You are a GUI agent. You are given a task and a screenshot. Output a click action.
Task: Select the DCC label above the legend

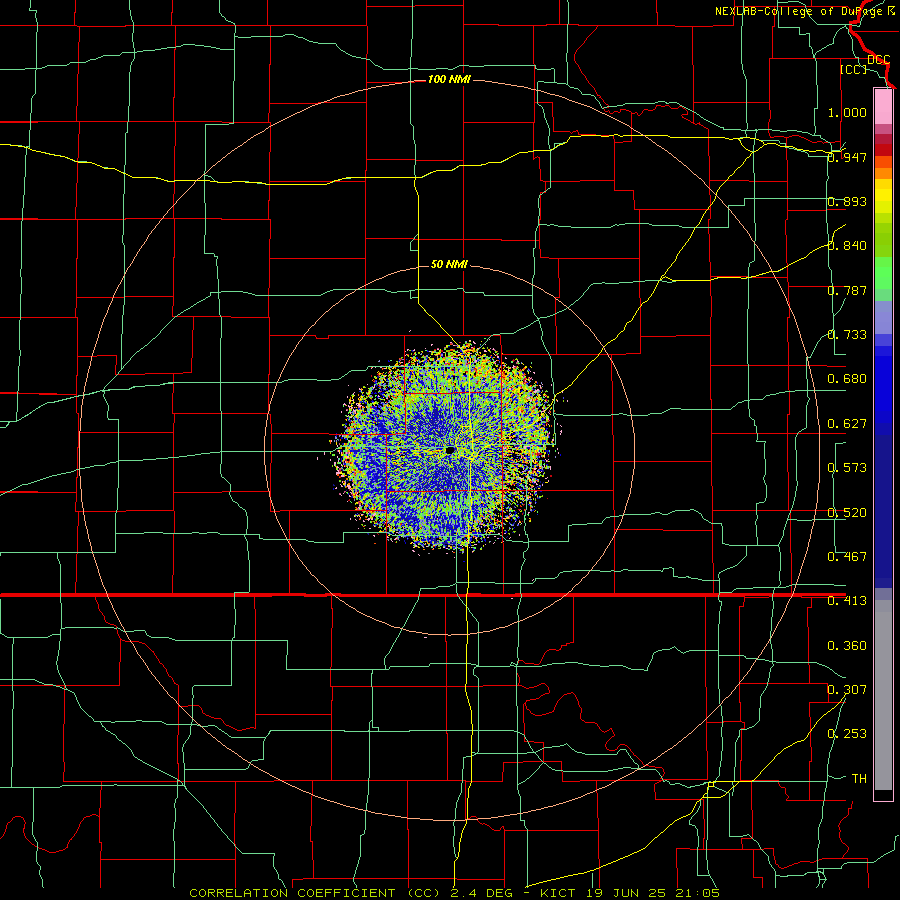point(878,59)
